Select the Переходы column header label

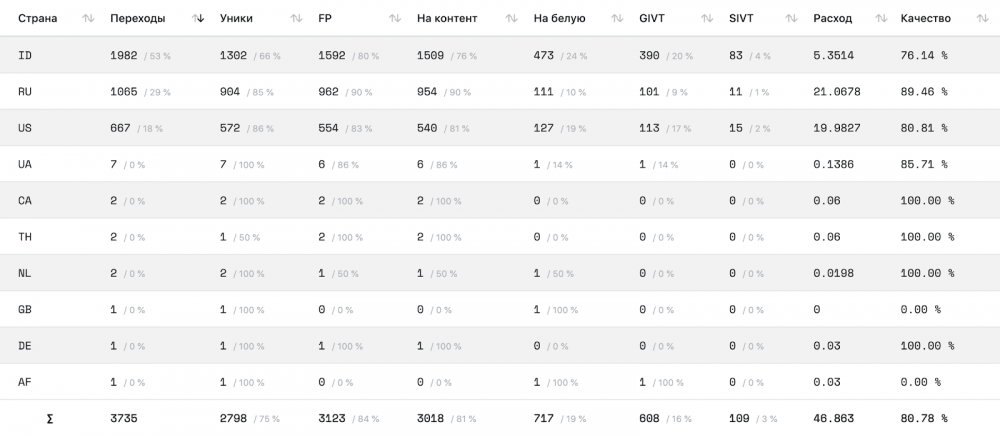[138, 19]
